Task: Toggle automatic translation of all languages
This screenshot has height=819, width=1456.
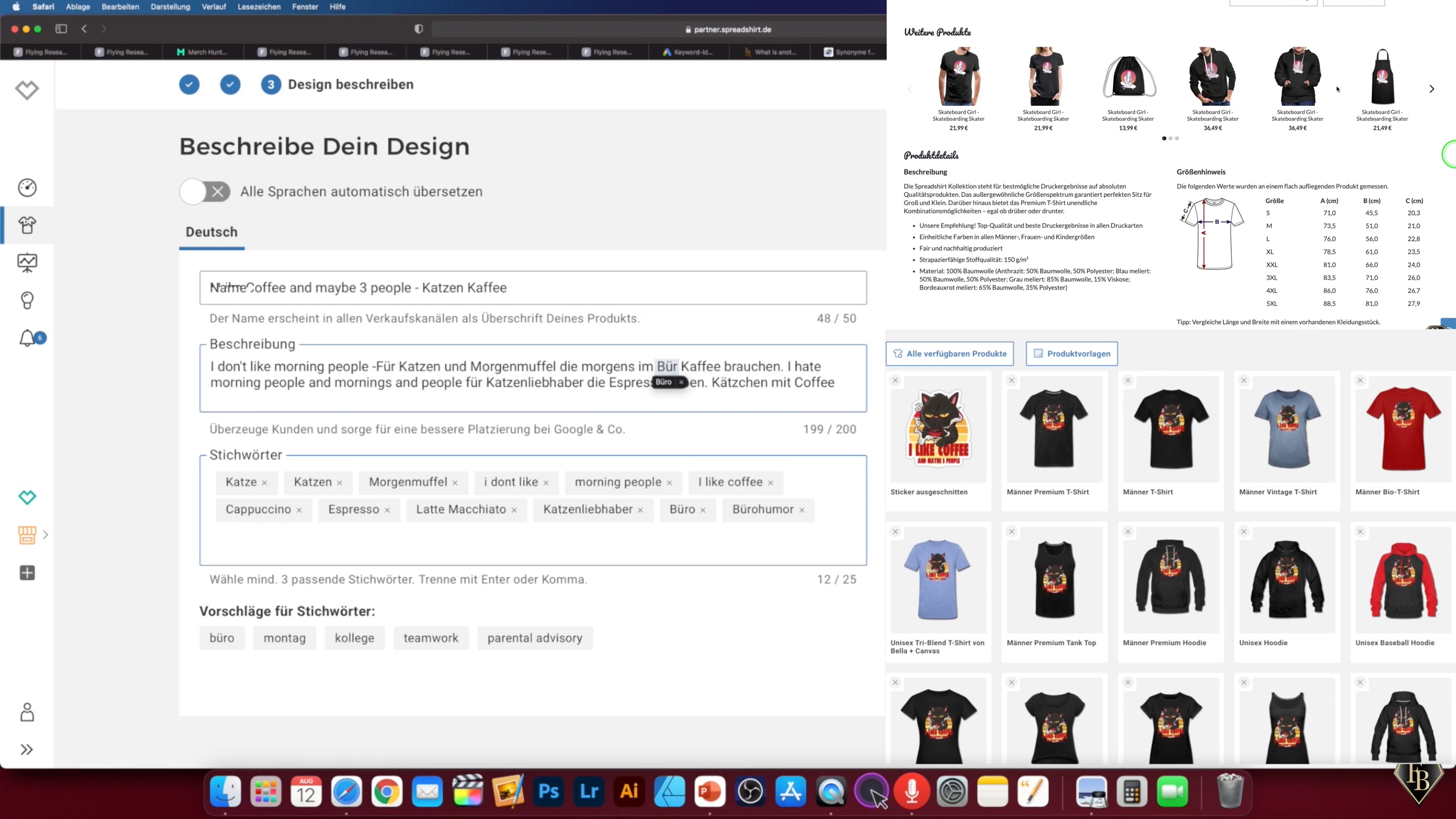Action: pos(205,192)
